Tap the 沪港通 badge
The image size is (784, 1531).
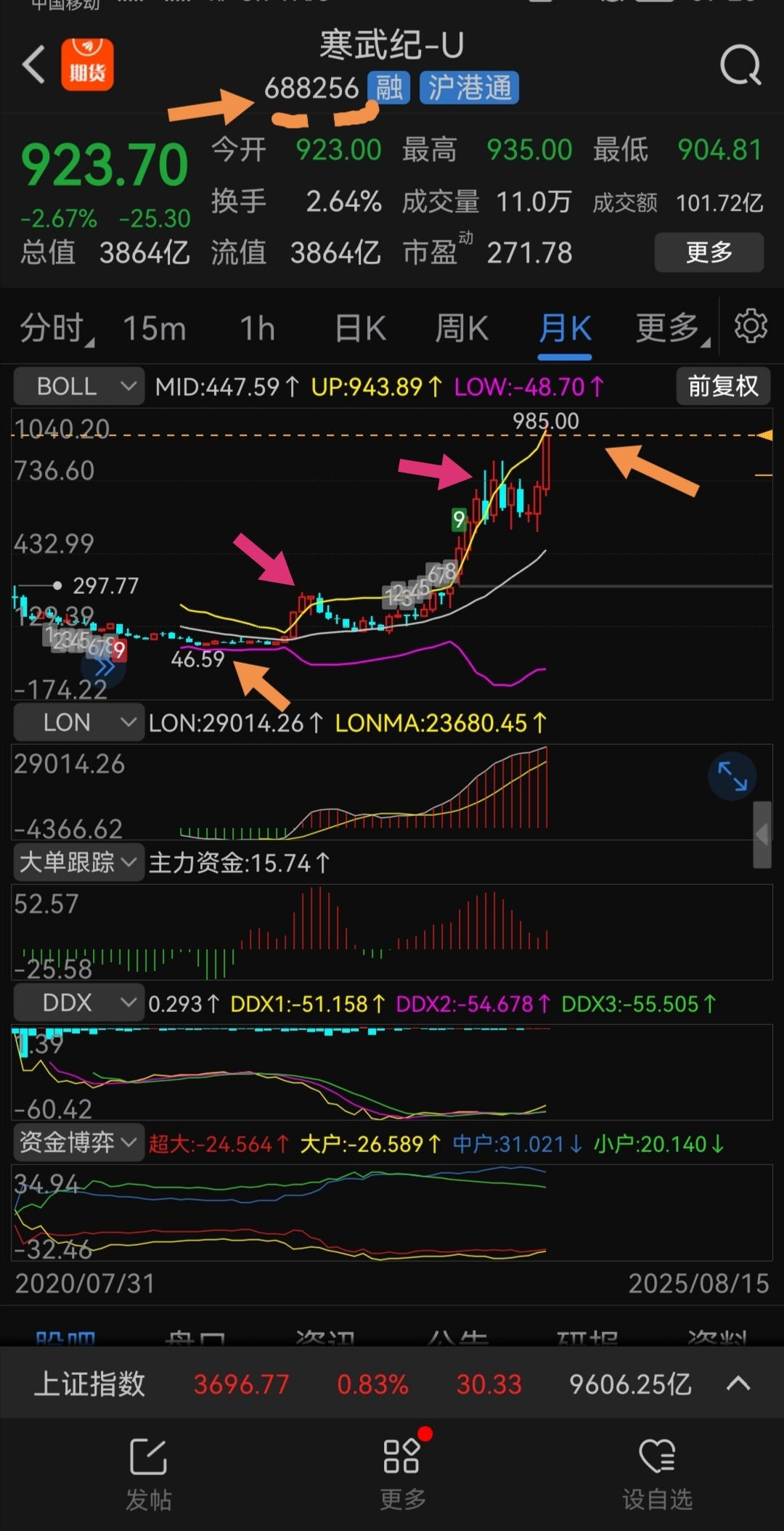[x=469, y=88]
